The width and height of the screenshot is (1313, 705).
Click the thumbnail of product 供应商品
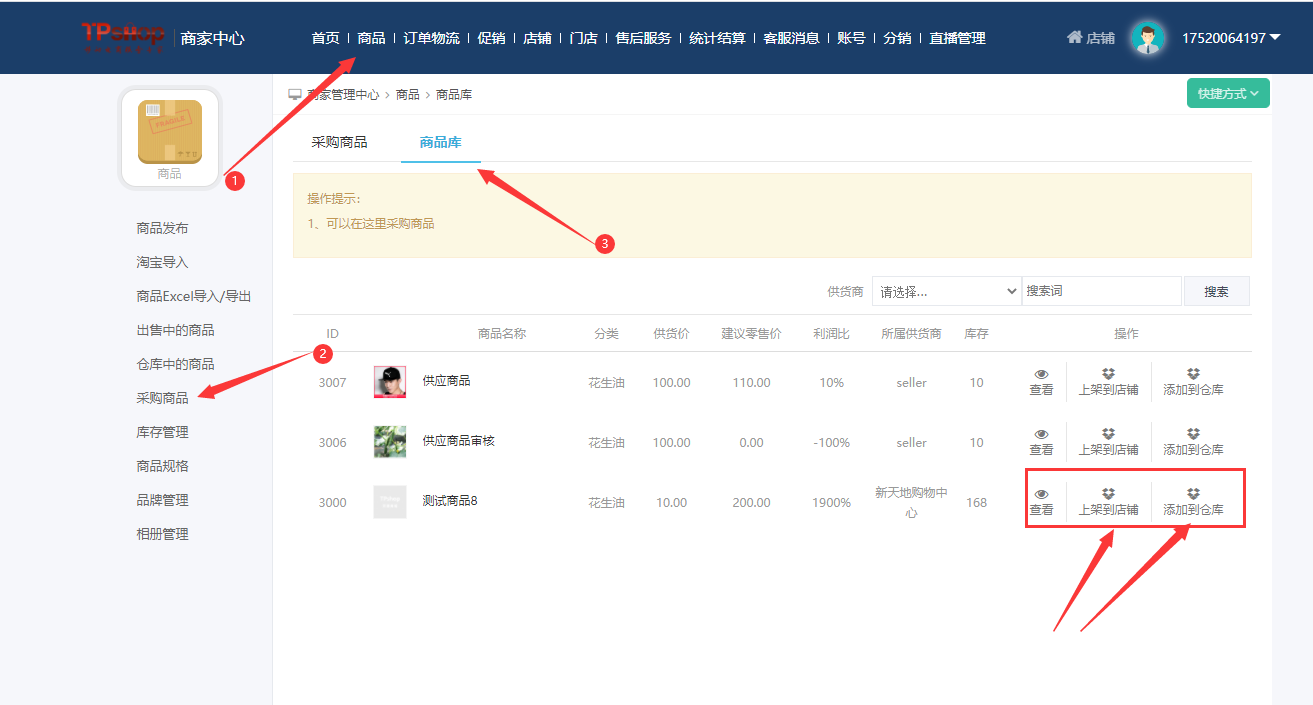(x=390, y=382)
